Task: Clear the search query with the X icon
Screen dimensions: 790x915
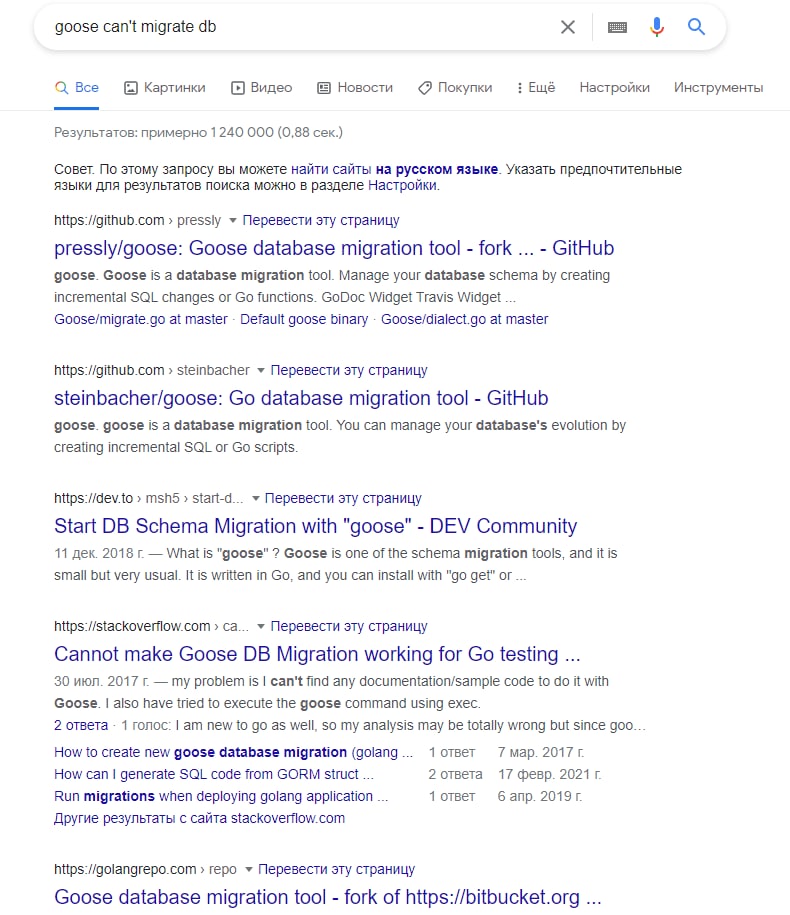Action: tap(568, 27)
